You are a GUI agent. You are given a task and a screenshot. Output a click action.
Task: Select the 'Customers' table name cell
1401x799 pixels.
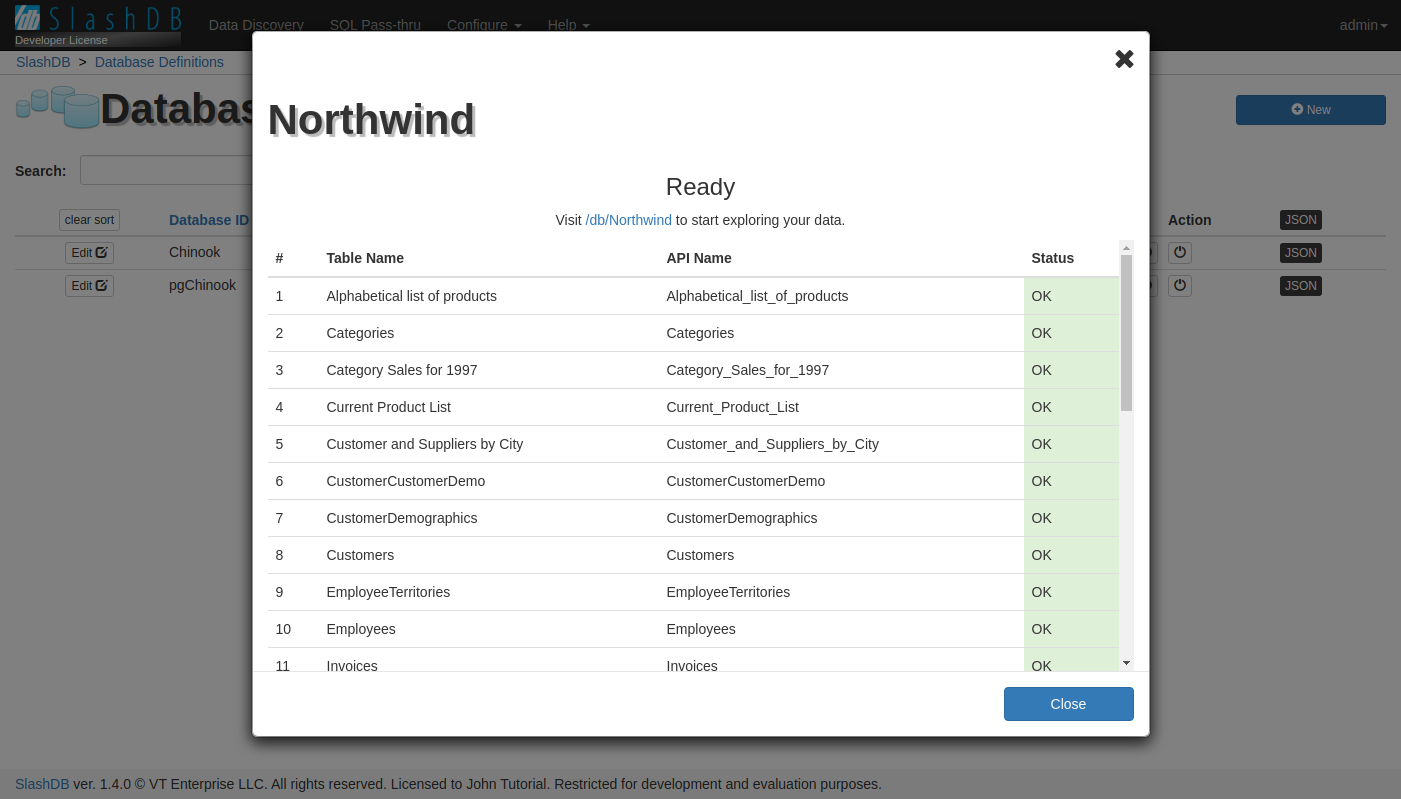click(360, 555)
